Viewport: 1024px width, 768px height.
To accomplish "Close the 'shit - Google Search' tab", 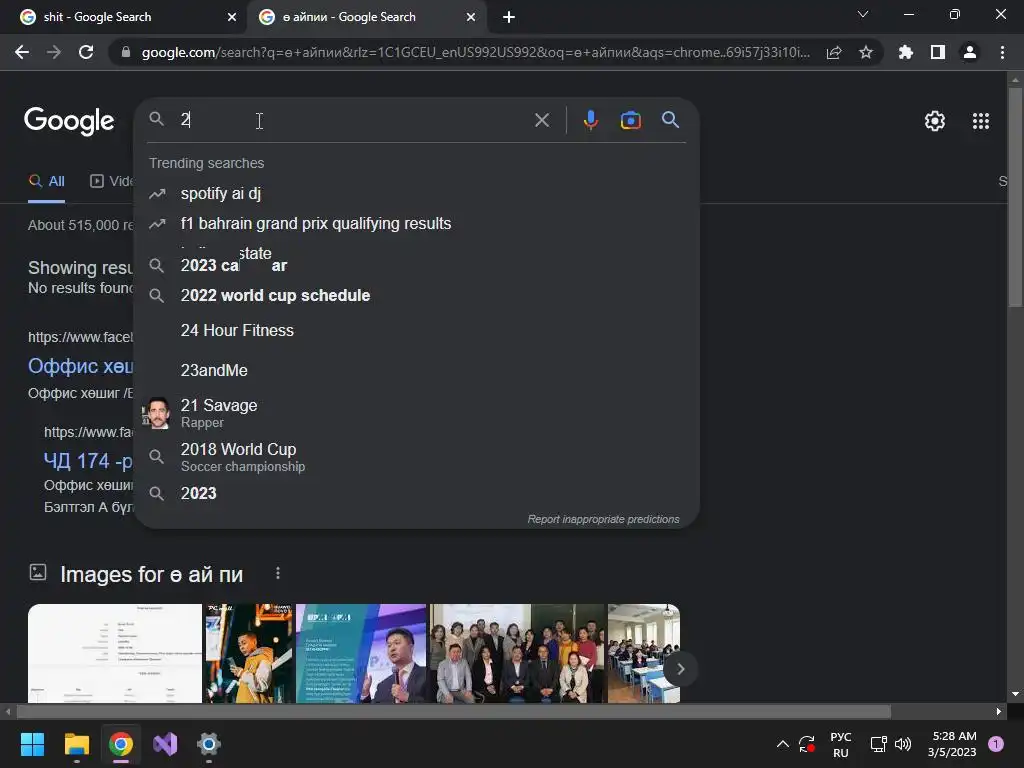I will point(232,17).
